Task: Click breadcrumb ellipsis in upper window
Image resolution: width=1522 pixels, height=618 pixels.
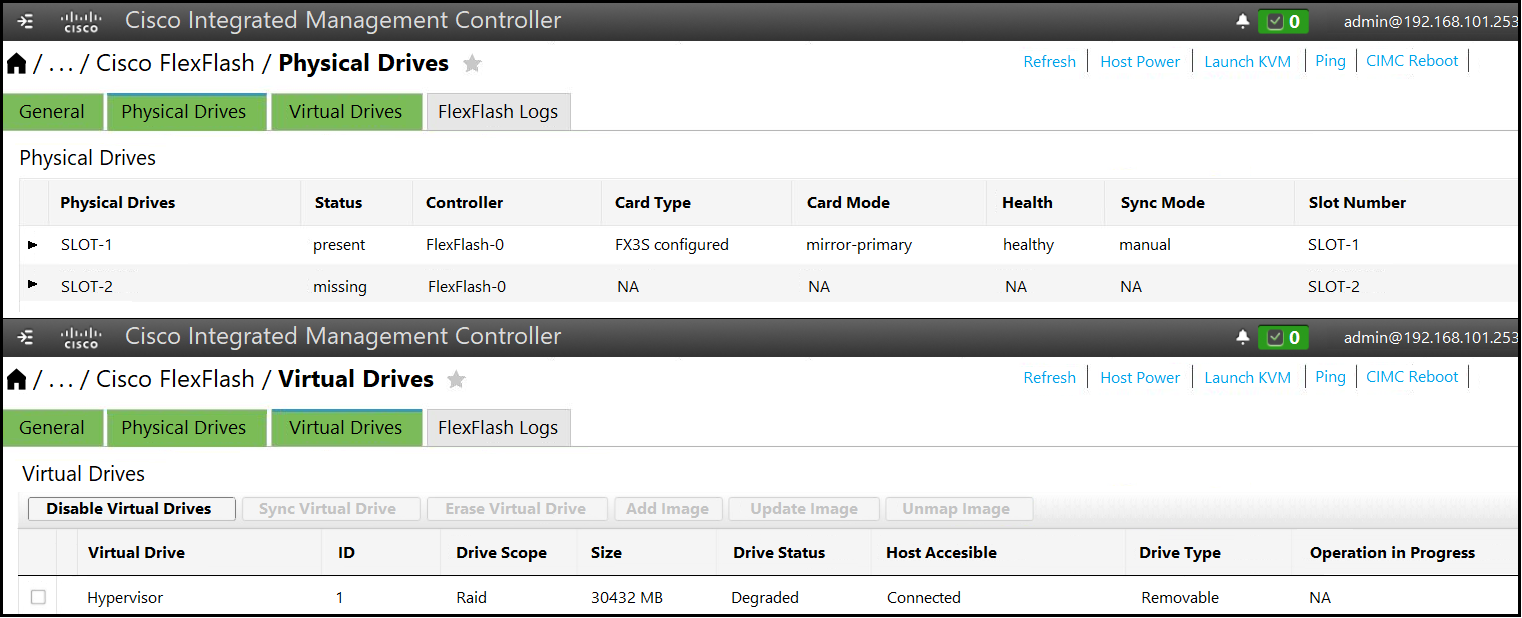Action: click(60, 67)
